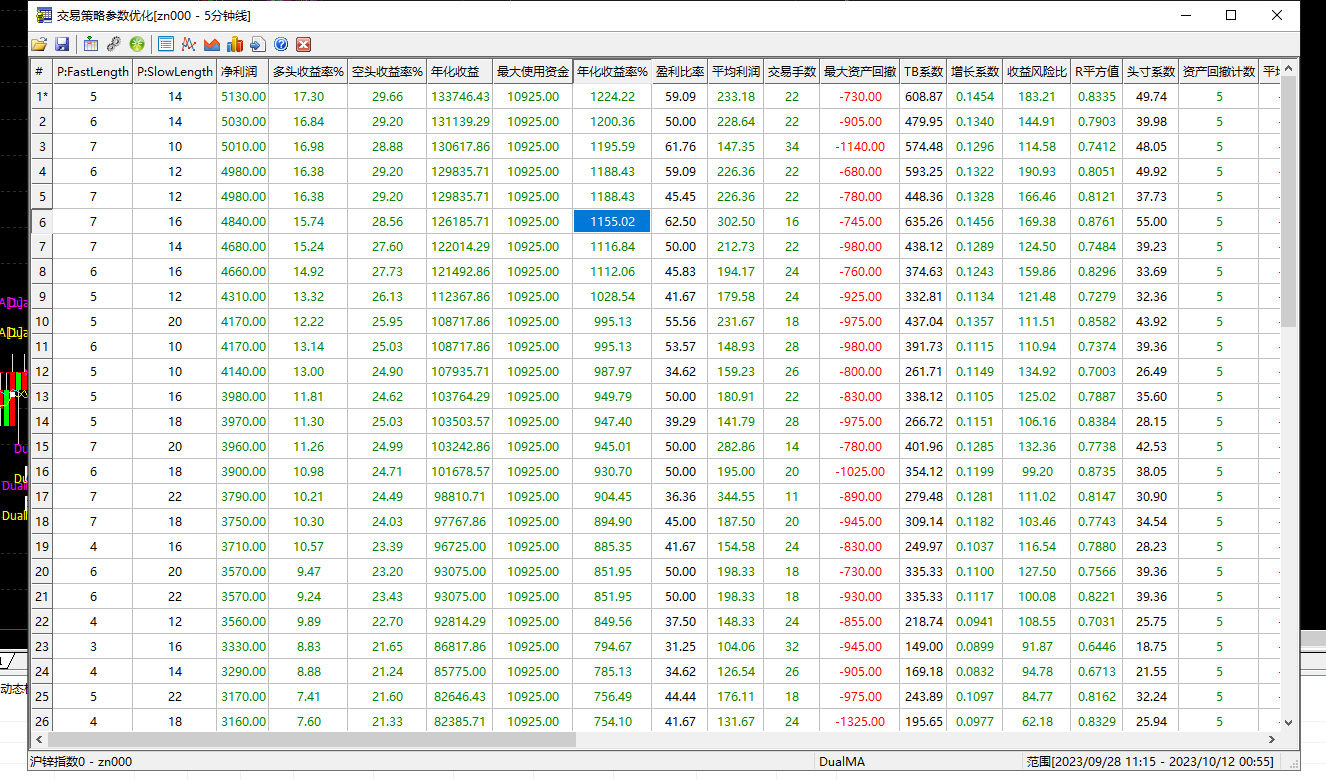
Task: Select row number 1* in the table
Action: coord(42,96)
